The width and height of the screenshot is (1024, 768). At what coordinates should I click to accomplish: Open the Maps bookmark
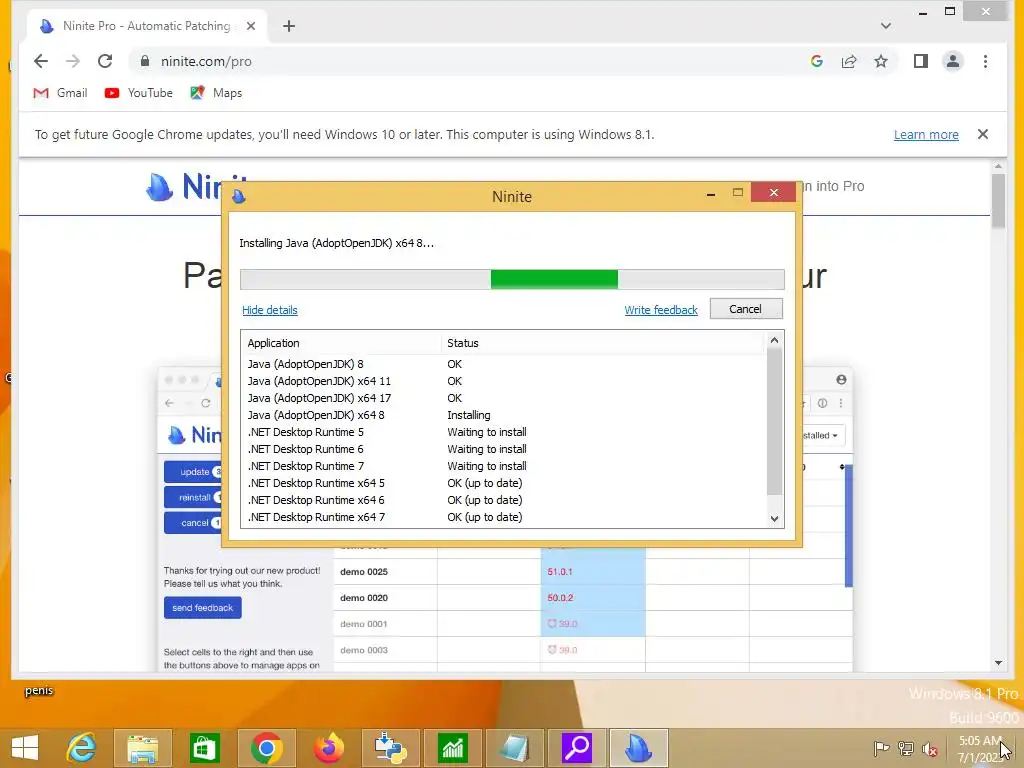click(x=216, y=93)
